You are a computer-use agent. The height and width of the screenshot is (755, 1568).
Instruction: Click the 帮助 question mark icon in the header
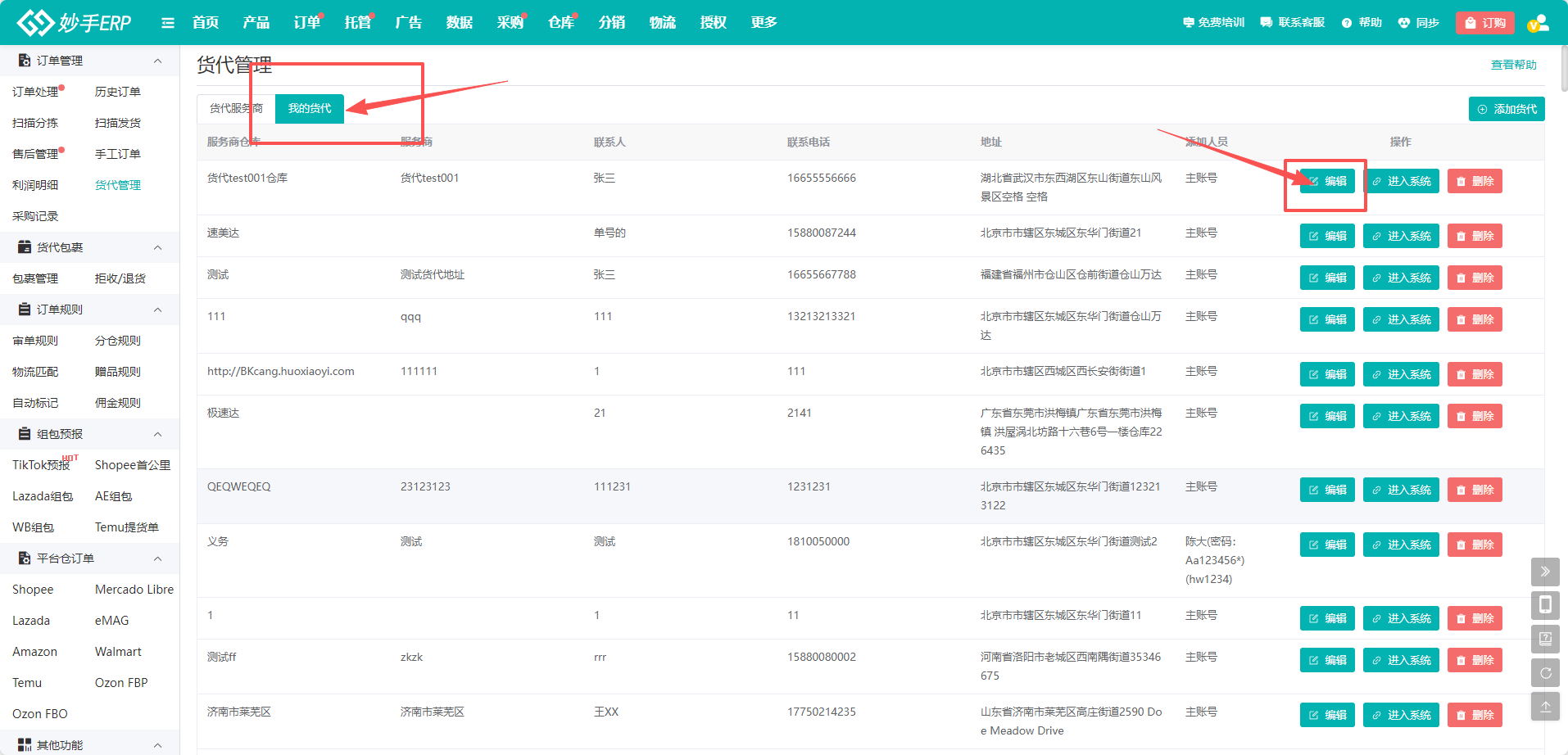pyautogui.click(x=1347, y=23)
